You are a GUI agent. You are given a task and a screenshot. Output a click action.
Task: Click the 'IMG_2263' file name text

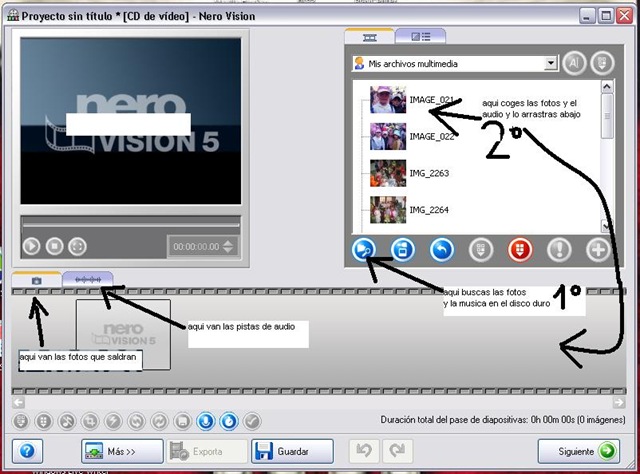429,173
